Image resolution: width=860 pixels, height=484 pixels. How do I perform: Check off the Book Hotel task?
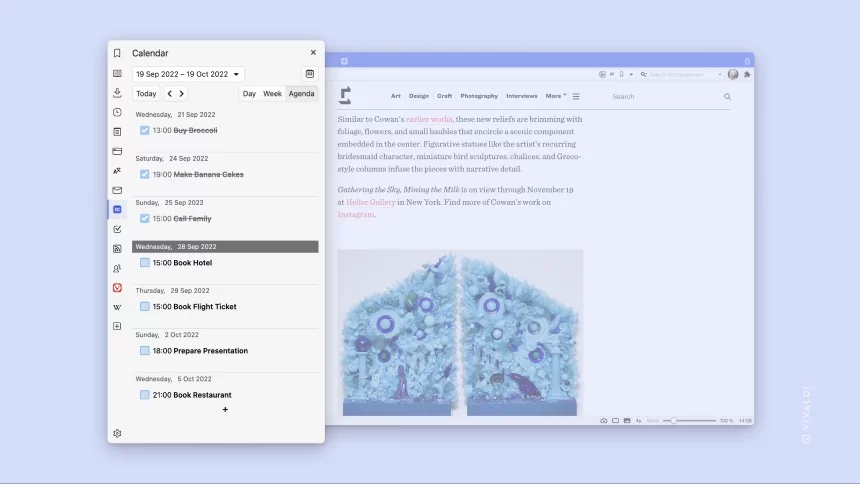point(144,262)
